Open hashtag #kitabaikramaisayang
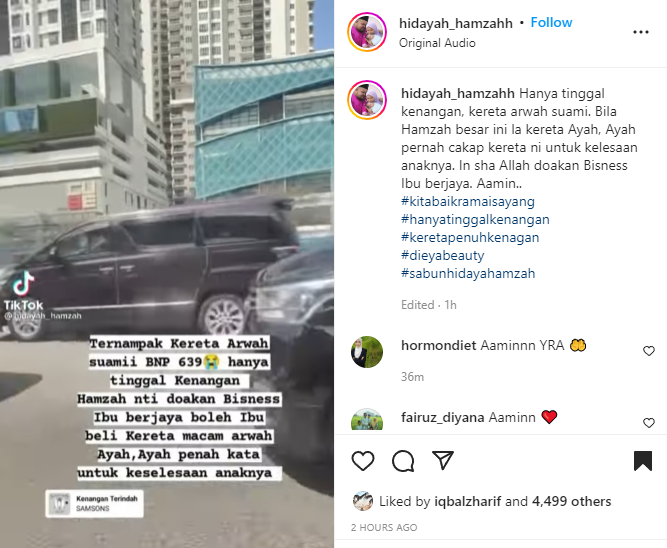667x548 pixels. (468, 201)
